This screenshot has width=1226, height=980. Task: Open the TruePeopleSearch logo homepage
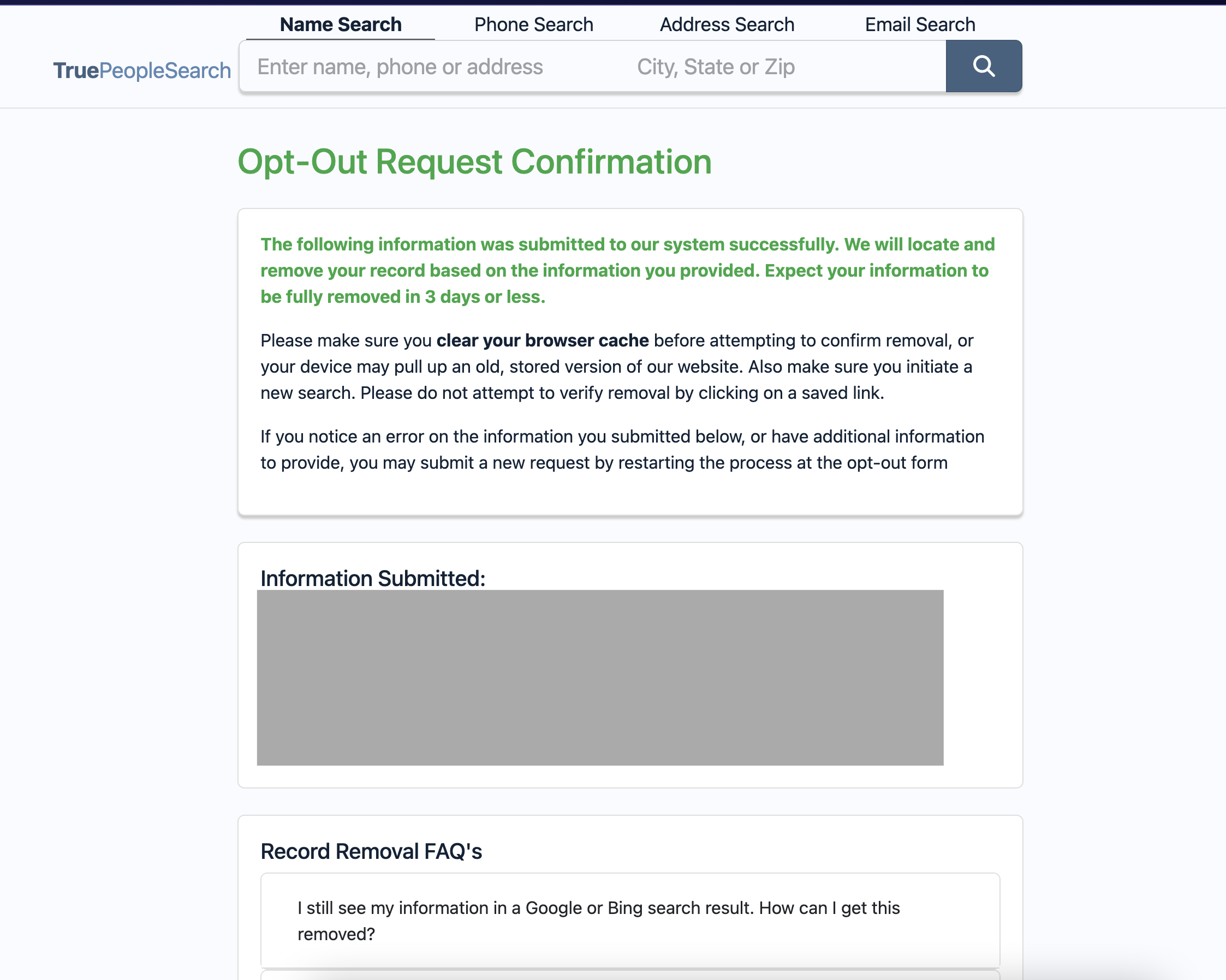pyautogui.click(x=141, y=70)
